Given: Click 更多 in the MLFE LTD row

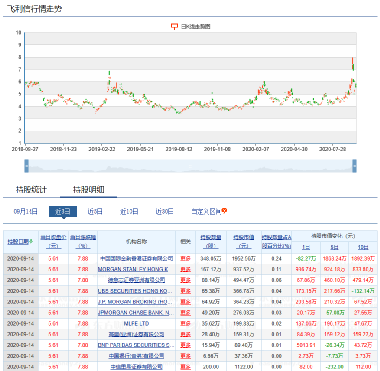Looking at the screenshot, I should pos(185,324).
